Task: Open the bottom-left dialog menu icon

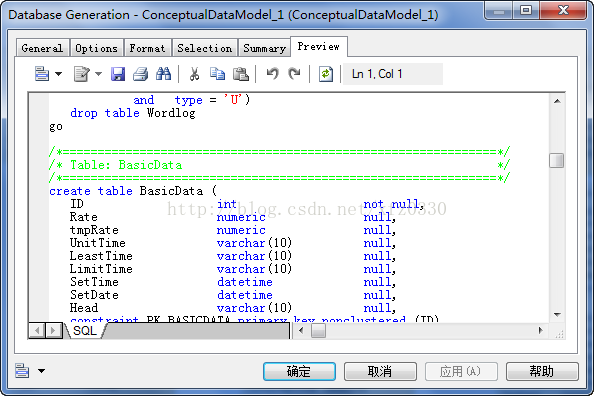Action: click(22, 371)
